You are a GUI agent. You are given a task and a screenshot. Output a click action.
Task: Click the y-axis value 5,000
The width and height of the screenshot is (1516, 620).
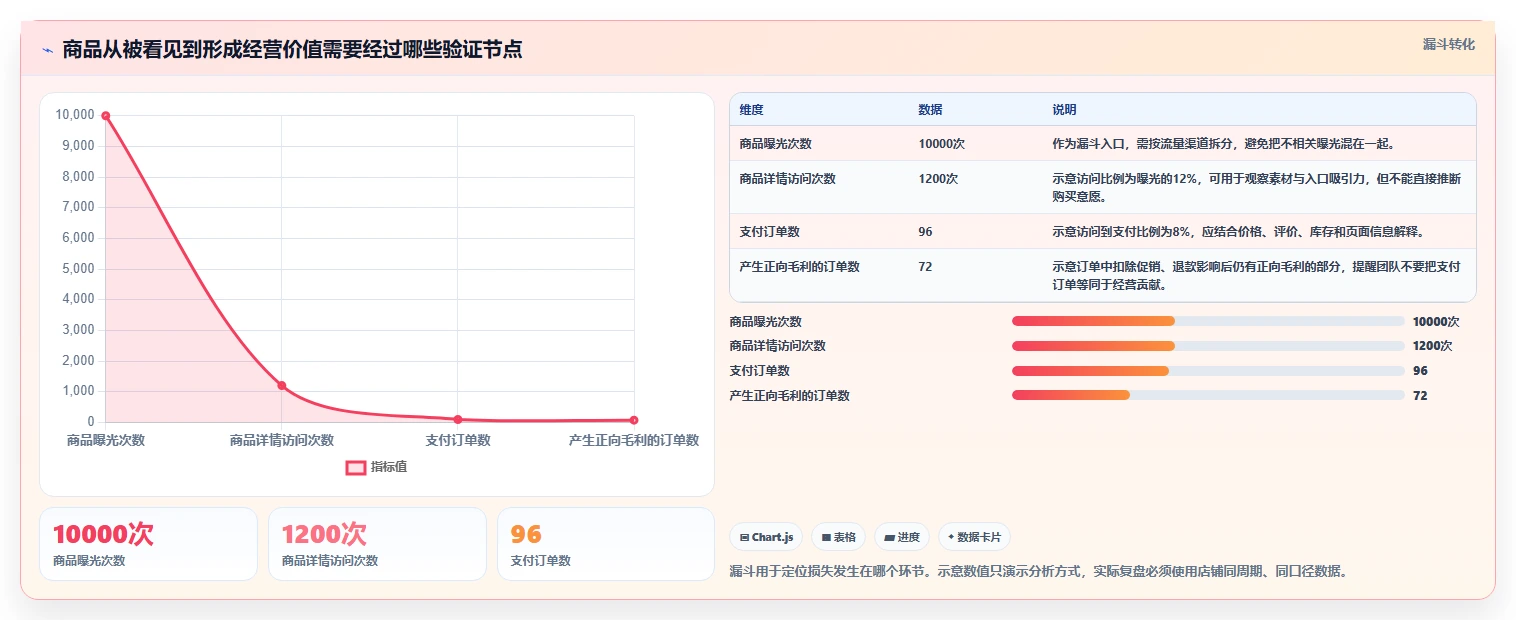click(78, 268)
